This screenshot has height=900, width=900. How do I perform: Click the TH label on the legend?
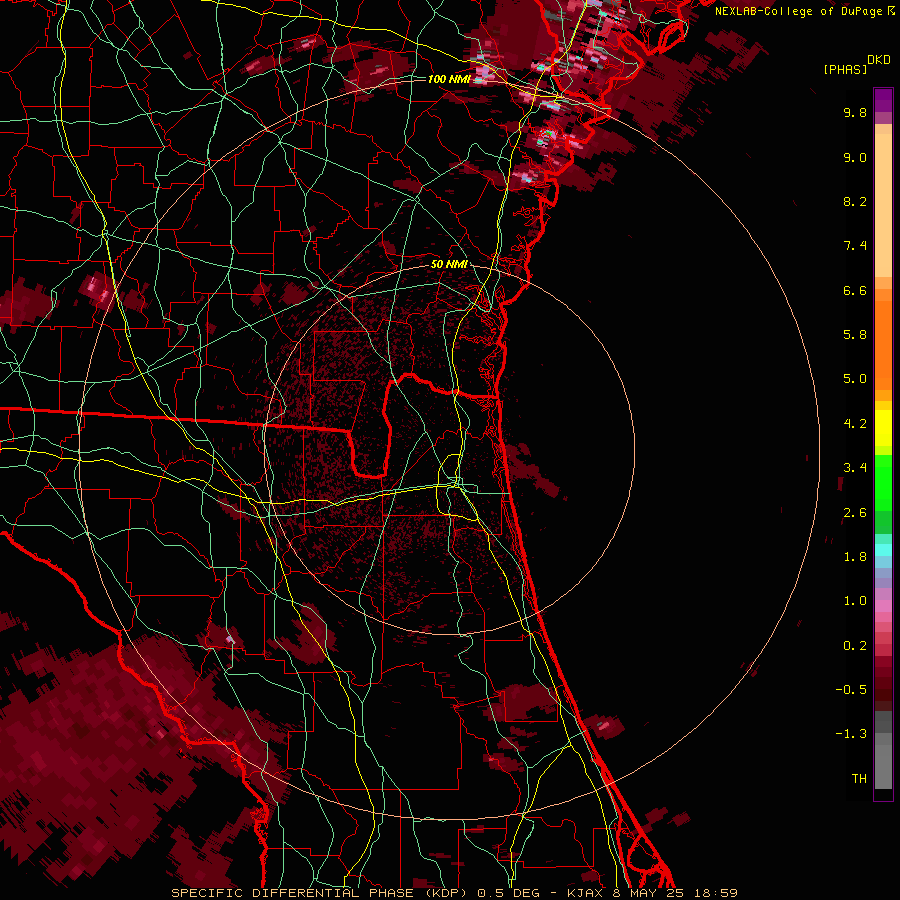coord(859,779)
